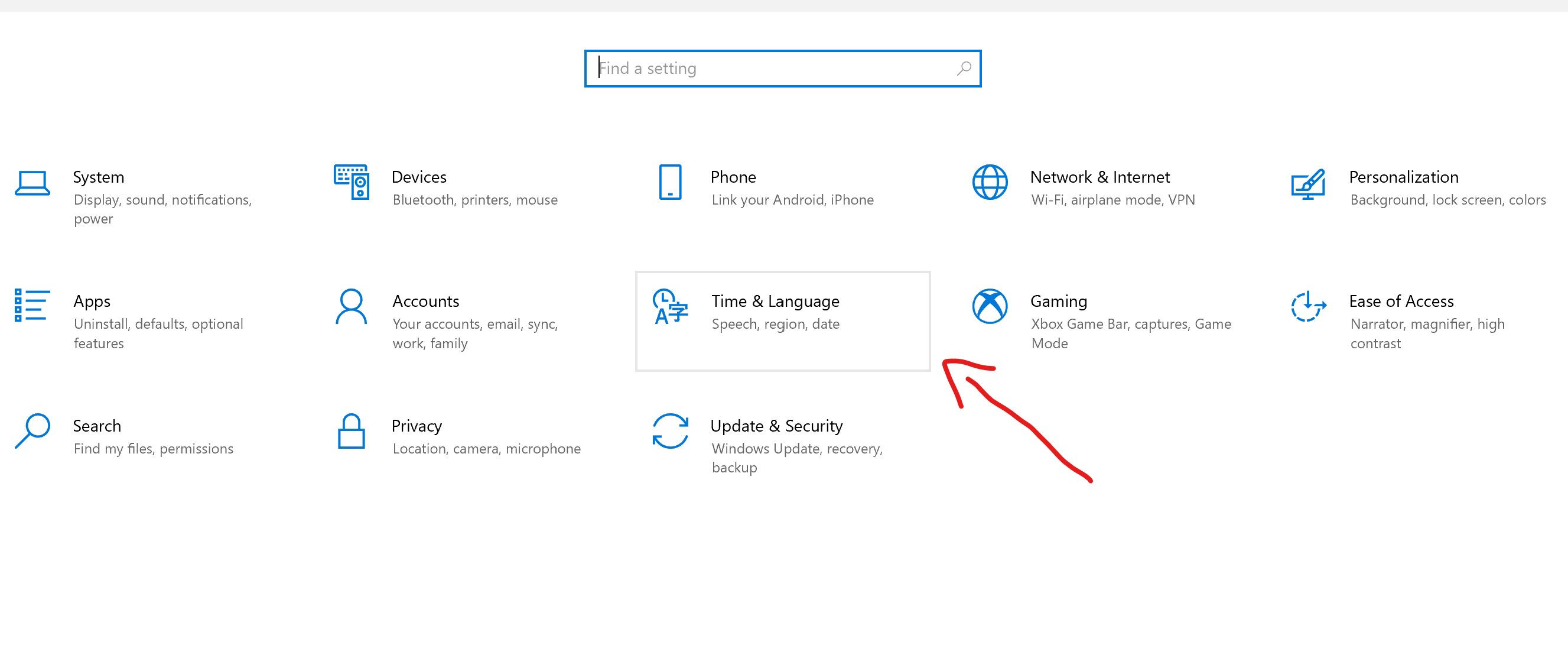Open the Accounts settings title
This screenshot has height=661, width=1568.
[425, 302]
